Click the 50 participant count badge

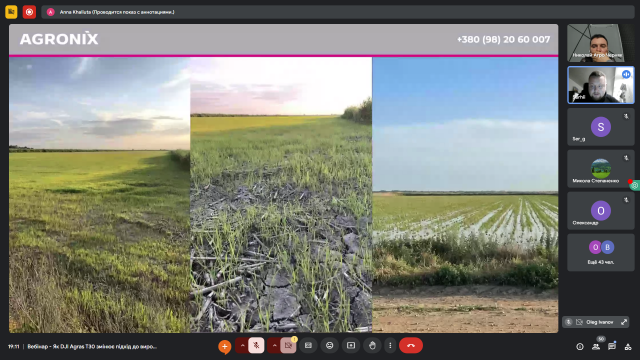[601, 339]
